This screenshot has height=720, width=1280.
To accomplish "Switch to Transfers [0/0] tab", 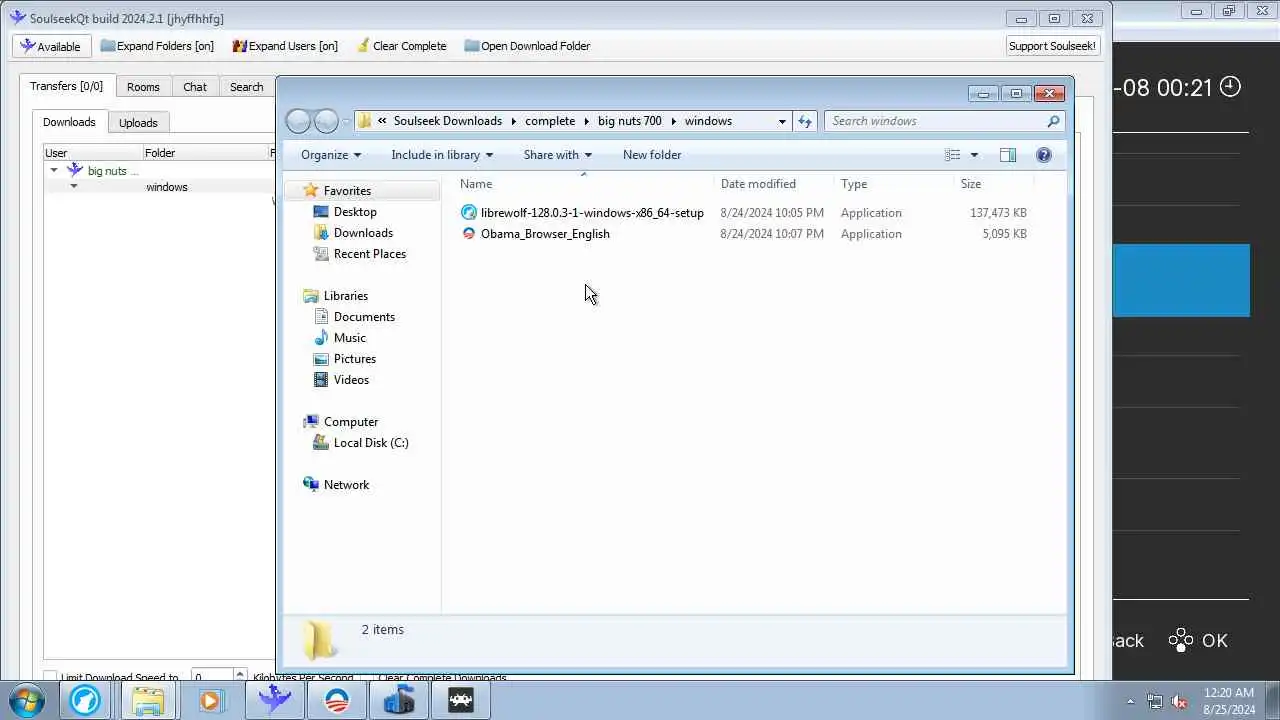I will tap(66, 86).
